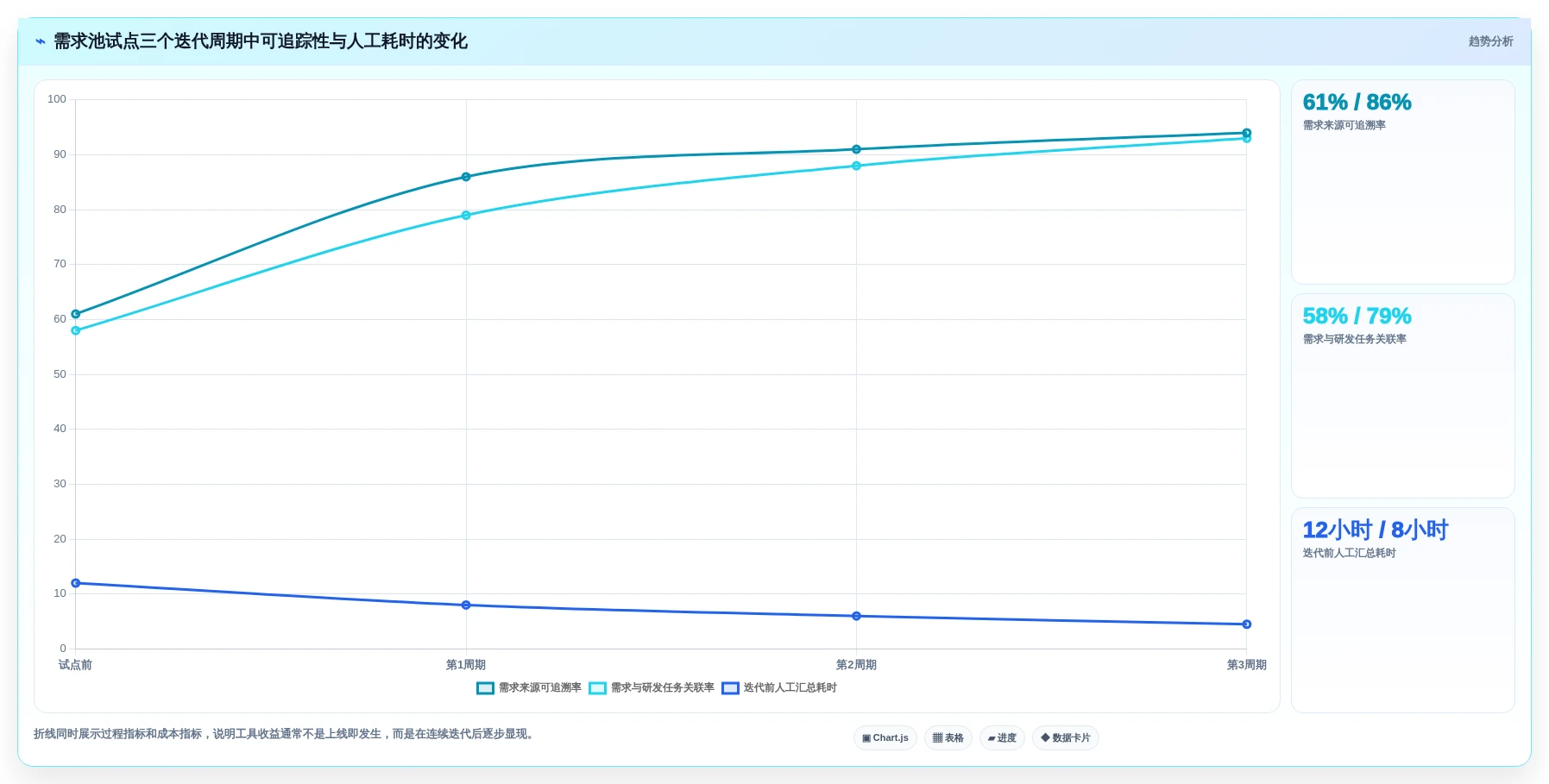The width and height of the screenshot is (1549, 784).
Task: Click 第3周期 point on 需求来源可追溯率 line
Action: [1247, 133]
